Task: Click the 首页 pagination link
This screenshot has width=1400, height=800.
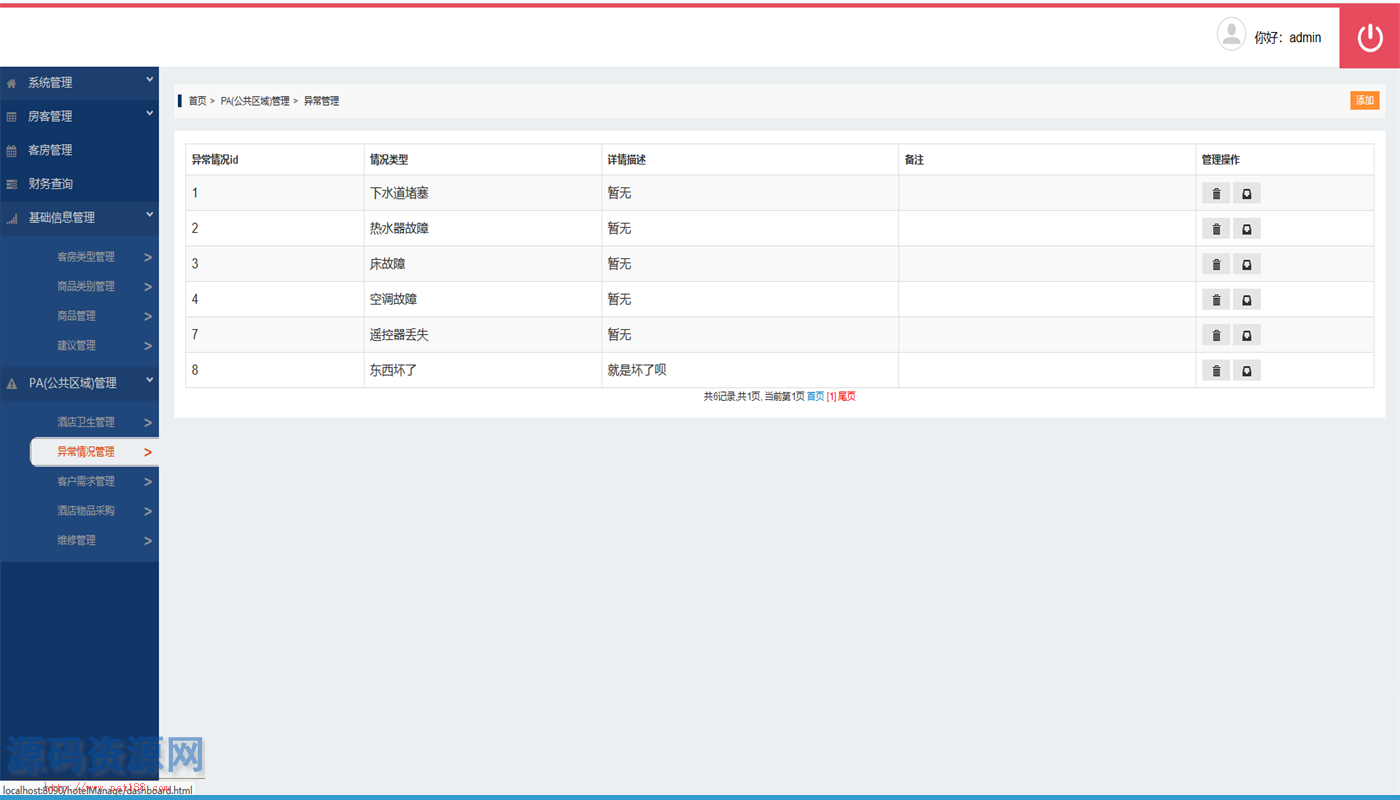Action: click(x=815, y=397)
